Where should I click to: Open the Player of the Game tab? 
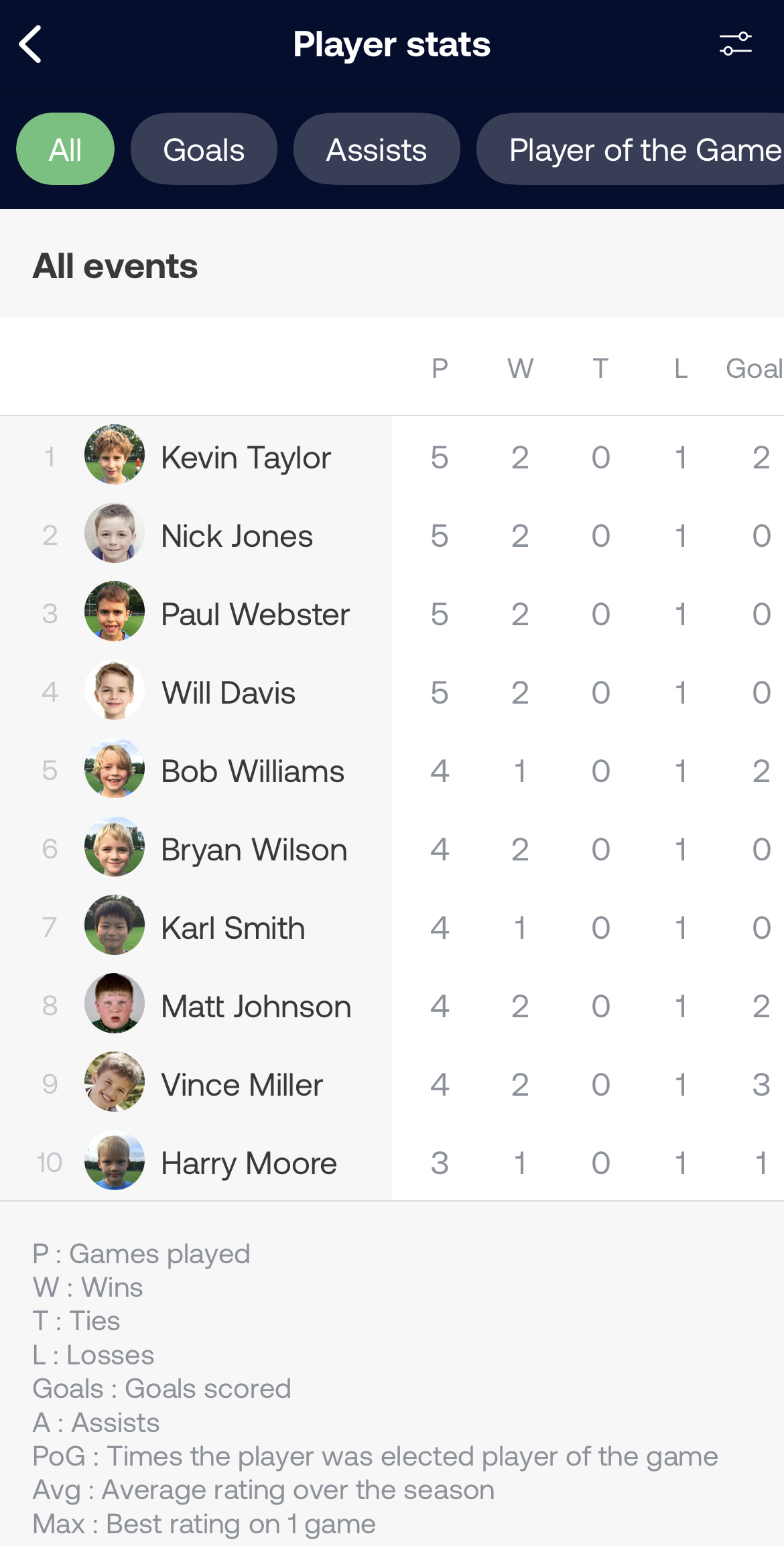(x=631, y=149)
